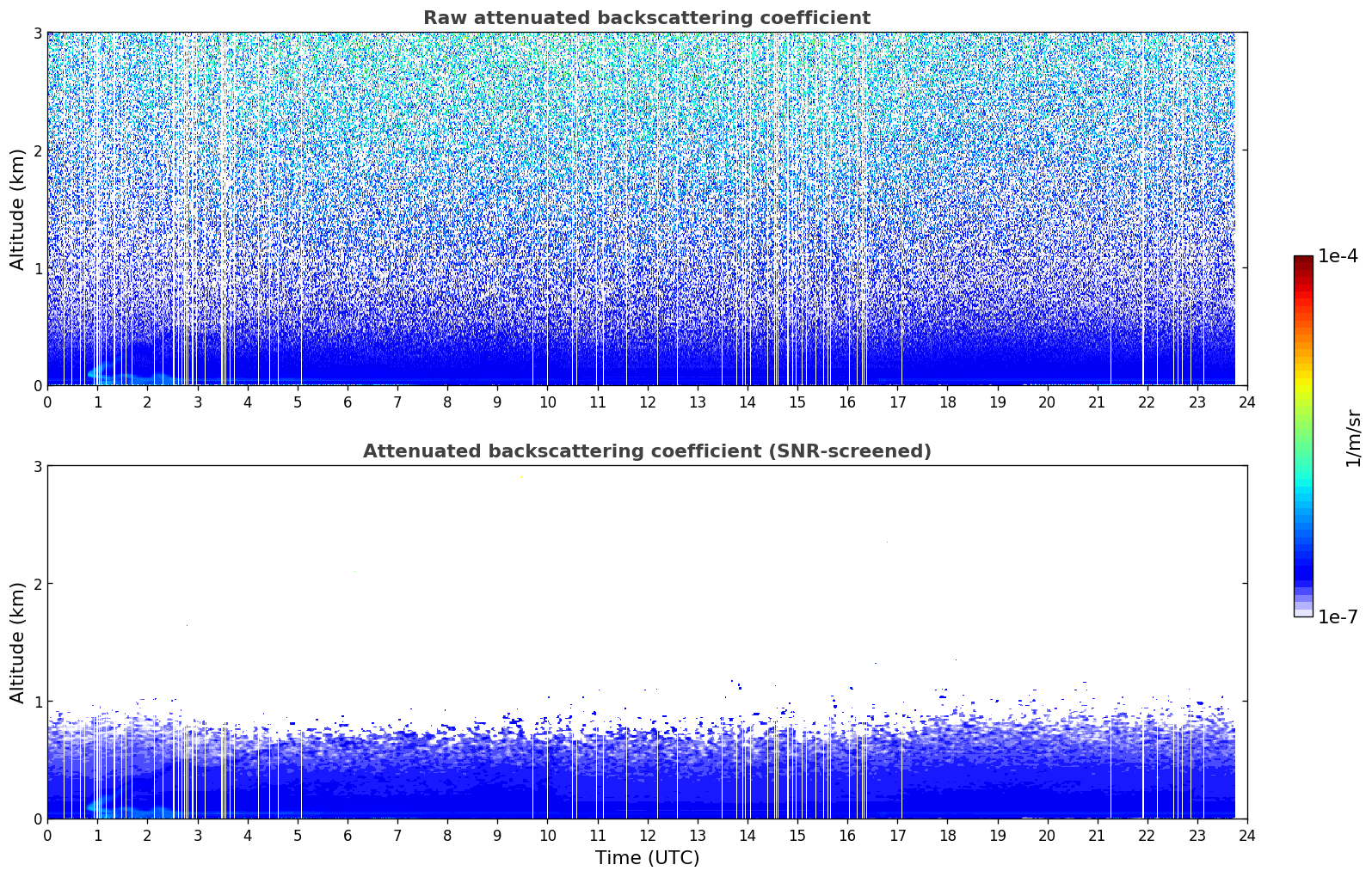Click the '3' altitude tick on the top plot

tap(37, 33)
